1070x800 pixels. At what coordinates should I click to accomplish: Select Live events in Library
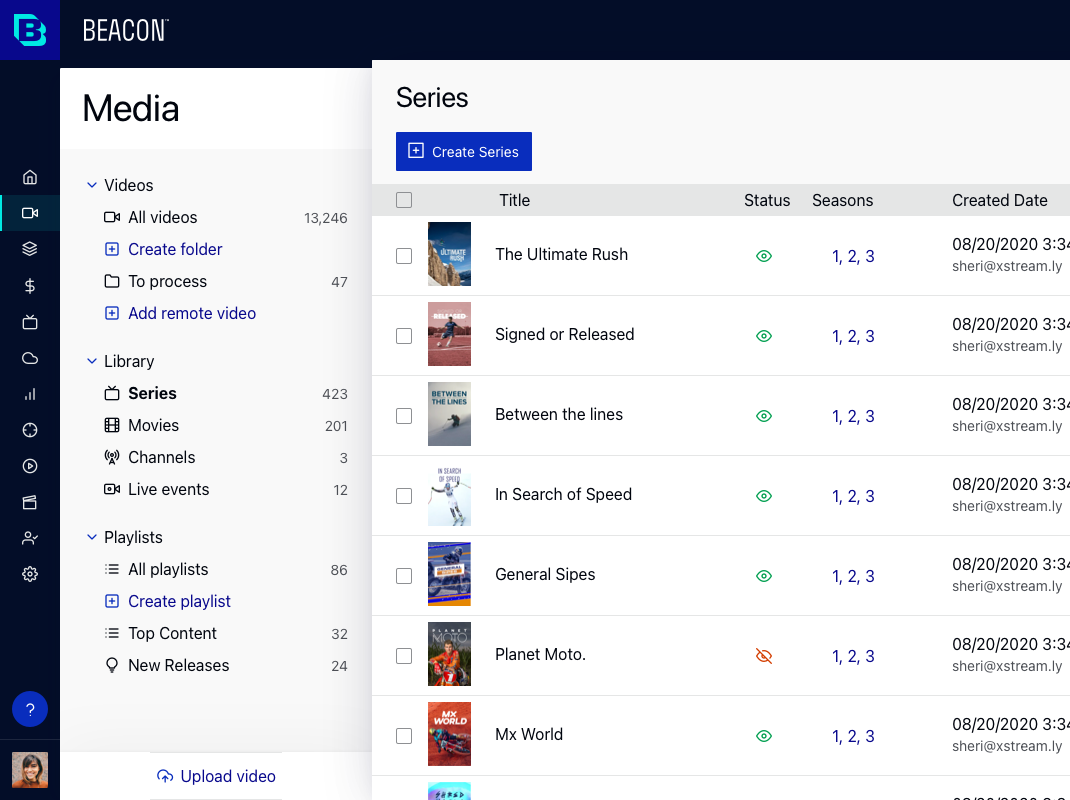point(168,489)
